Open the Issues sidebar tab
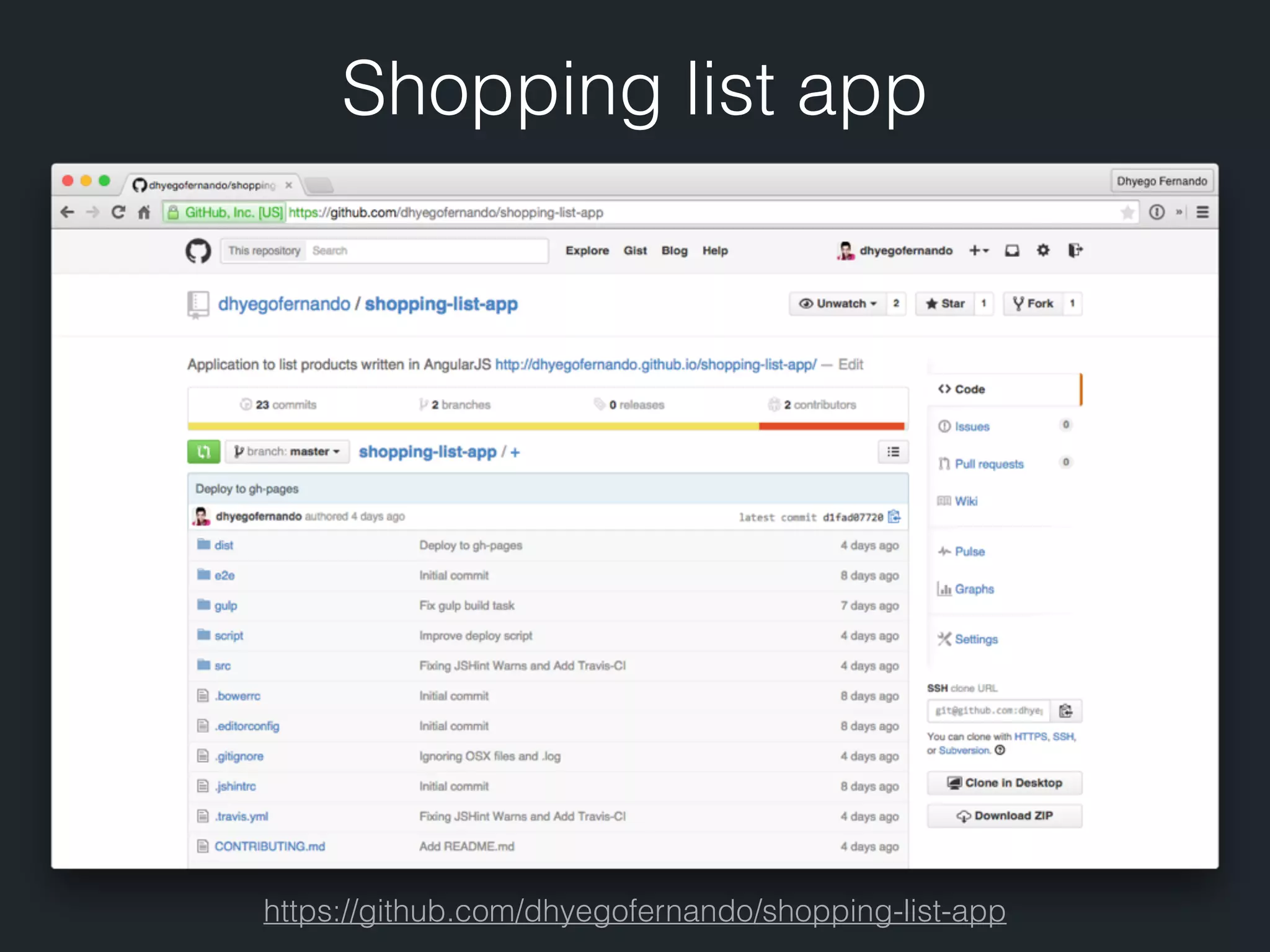 tap(972, 426)
